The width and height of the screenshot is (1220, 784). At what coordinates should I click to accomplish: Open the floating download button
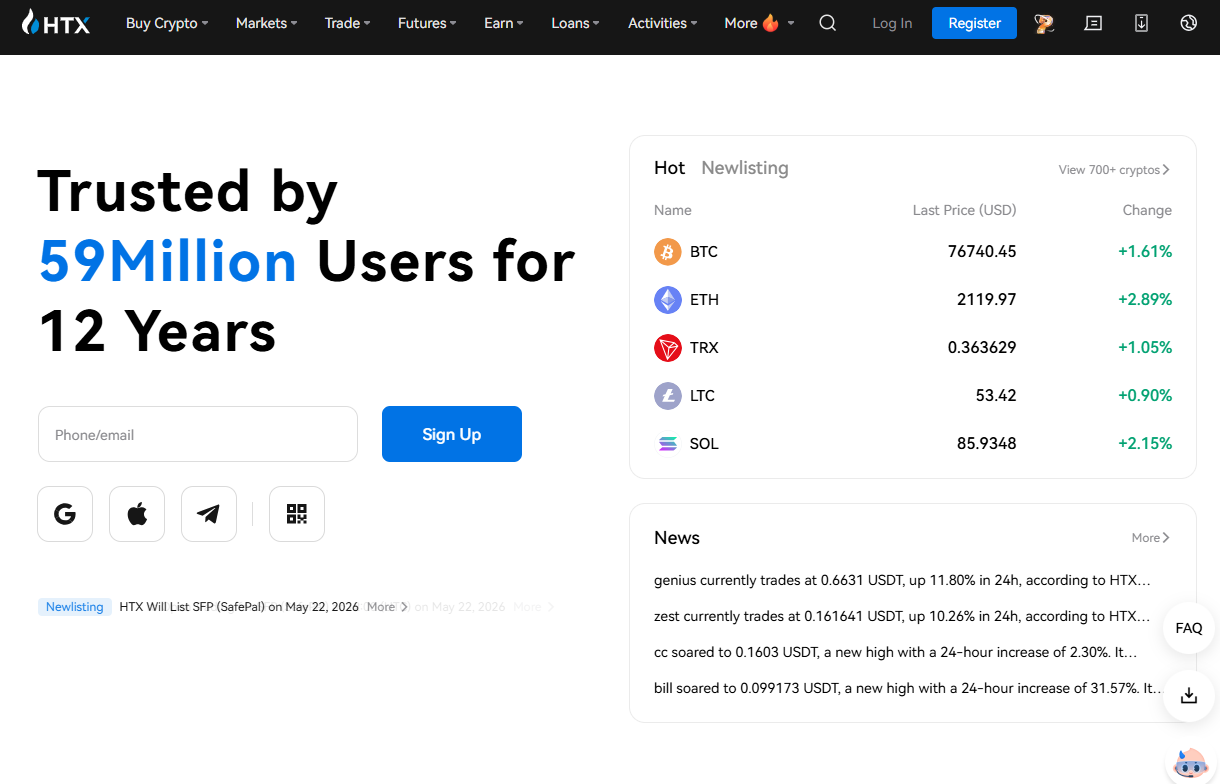(x=1189, y=695)
